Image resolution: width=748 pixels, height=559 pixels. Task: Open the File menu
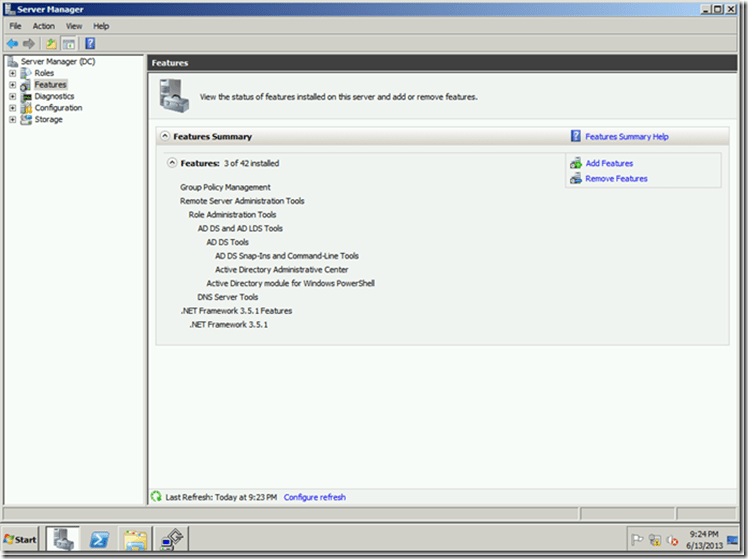coord(15,26)
